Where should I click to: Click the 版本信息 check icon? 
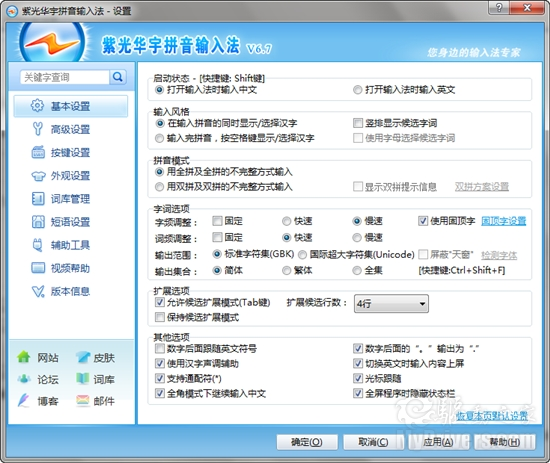click(x=38, y=291)
